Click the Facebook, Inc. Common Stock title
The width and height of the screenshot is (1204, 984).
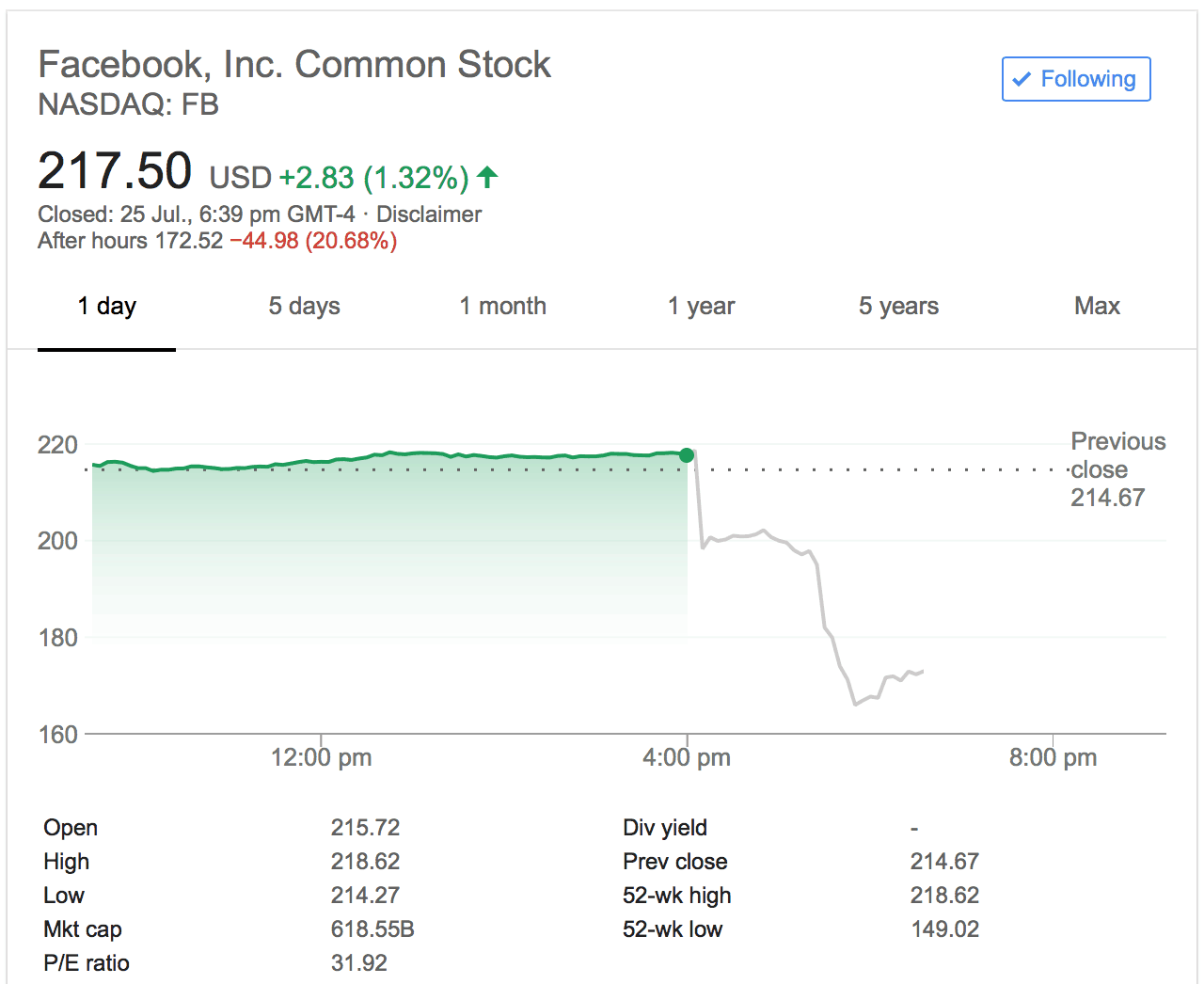tap(293, 65)
